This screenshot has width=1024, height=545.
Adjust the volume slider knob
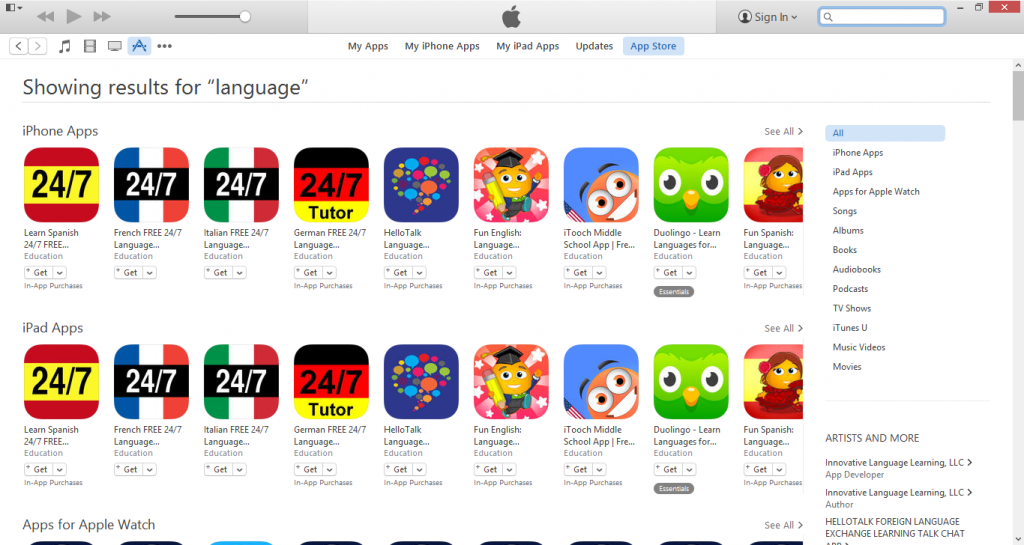click(245, 16)
